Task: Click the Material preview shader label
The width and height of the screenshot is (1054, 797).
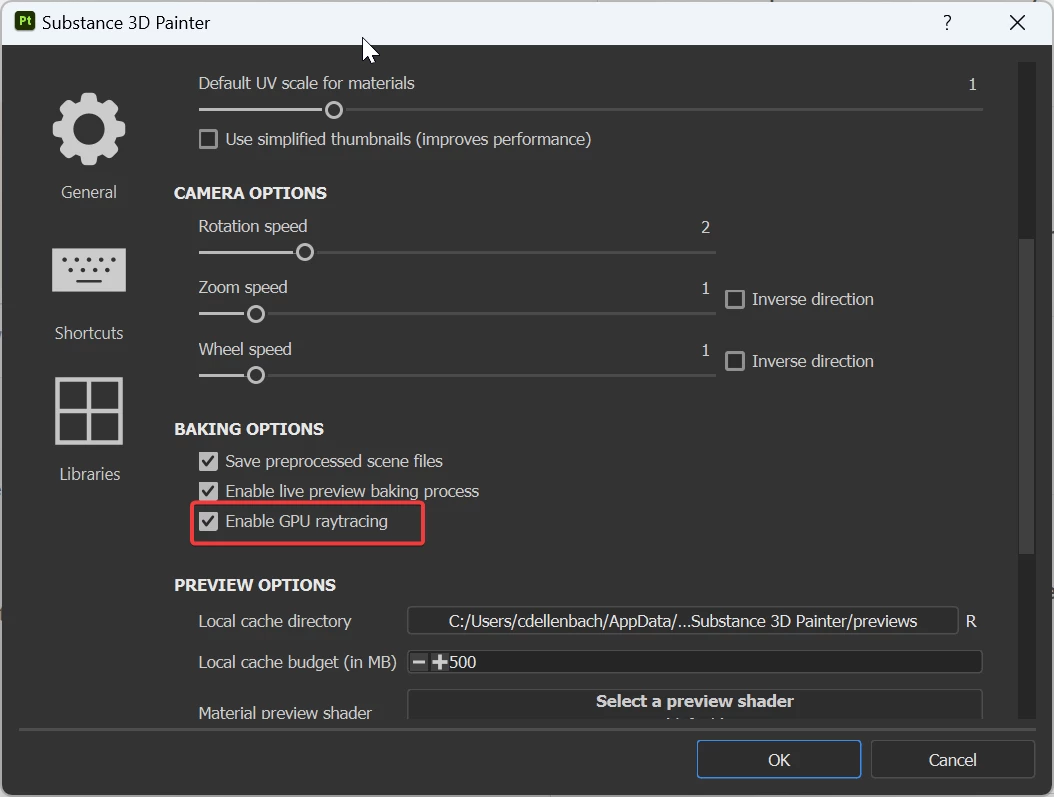Action: pyautogui.click(x=285, y=712)
